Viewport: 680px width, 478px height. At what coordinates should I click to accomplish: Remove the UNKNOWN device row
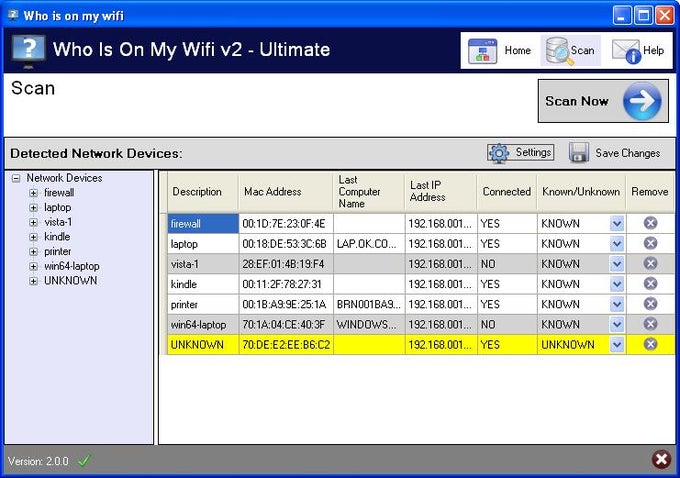[x=650, y=344]
